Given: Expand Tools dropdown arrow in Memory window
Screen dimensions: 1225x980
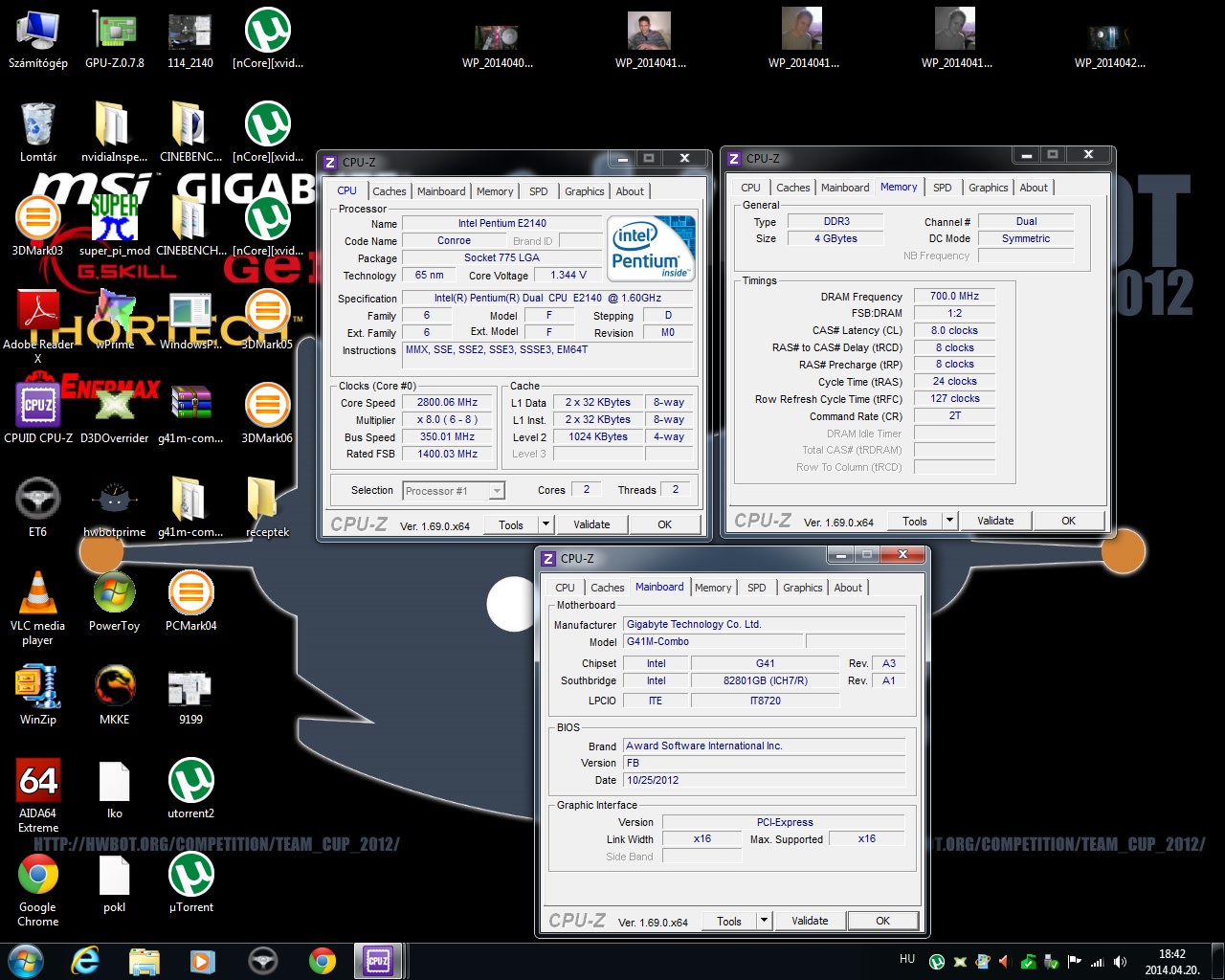Looking at the screenshot, I should [x=949, y=521].
